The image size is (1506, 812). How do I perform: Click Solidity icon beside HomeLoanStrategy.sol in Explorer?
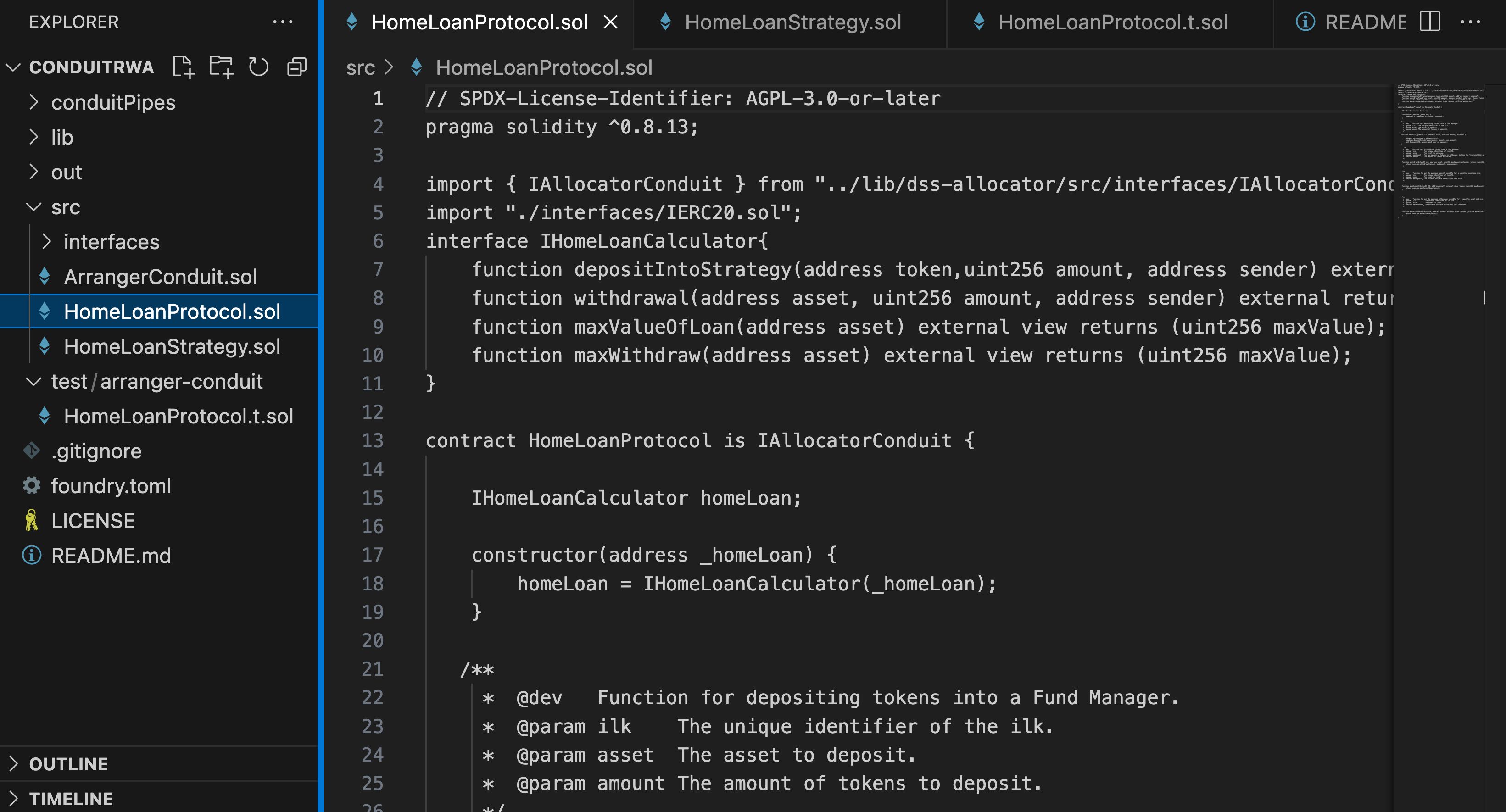(x=45, y=346)
